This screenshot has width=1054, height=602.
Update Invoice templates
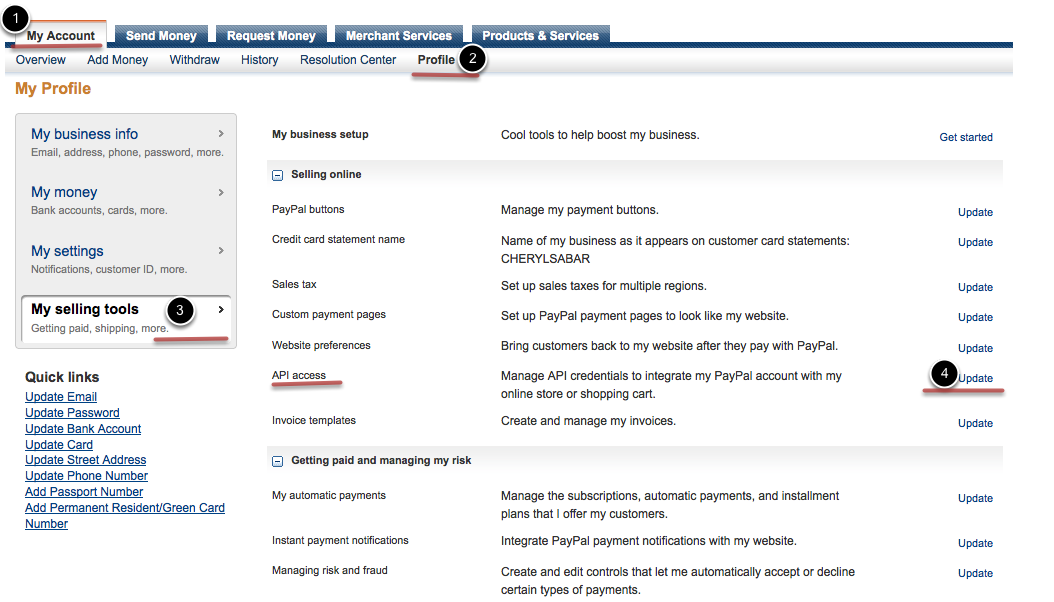[x=975, y=423]
